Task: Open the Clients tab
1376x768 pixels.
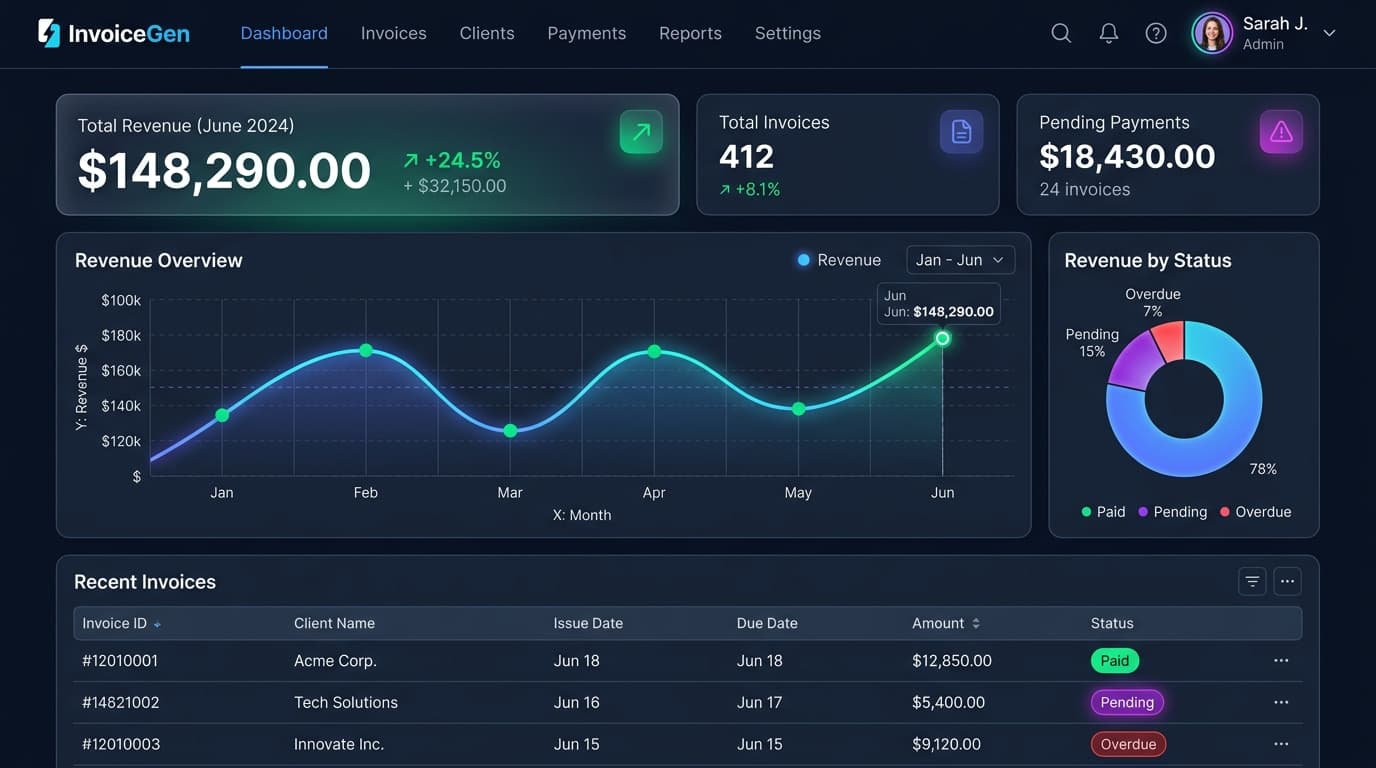Action: (487, 33)
